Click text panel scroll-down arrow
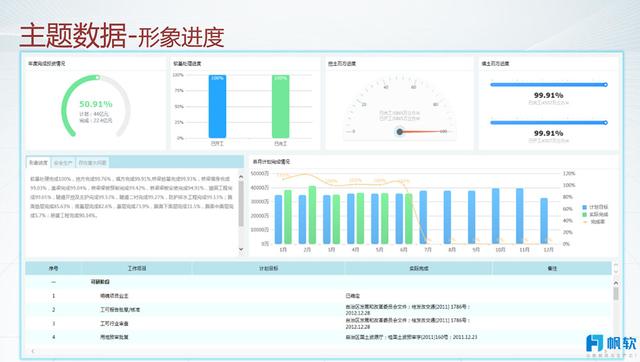This screenshot has height=362, width=640. click(241, 249)
